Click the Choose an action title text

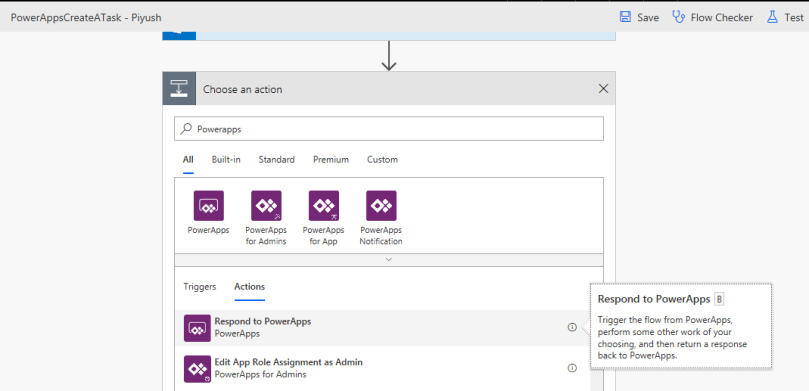242,89
